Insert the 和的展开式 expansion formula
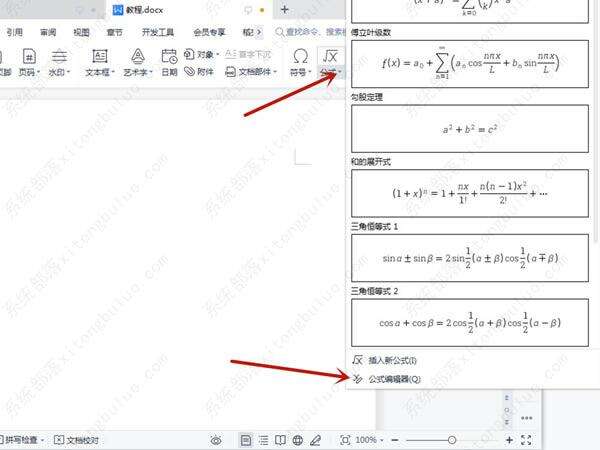 click(470, 193)
